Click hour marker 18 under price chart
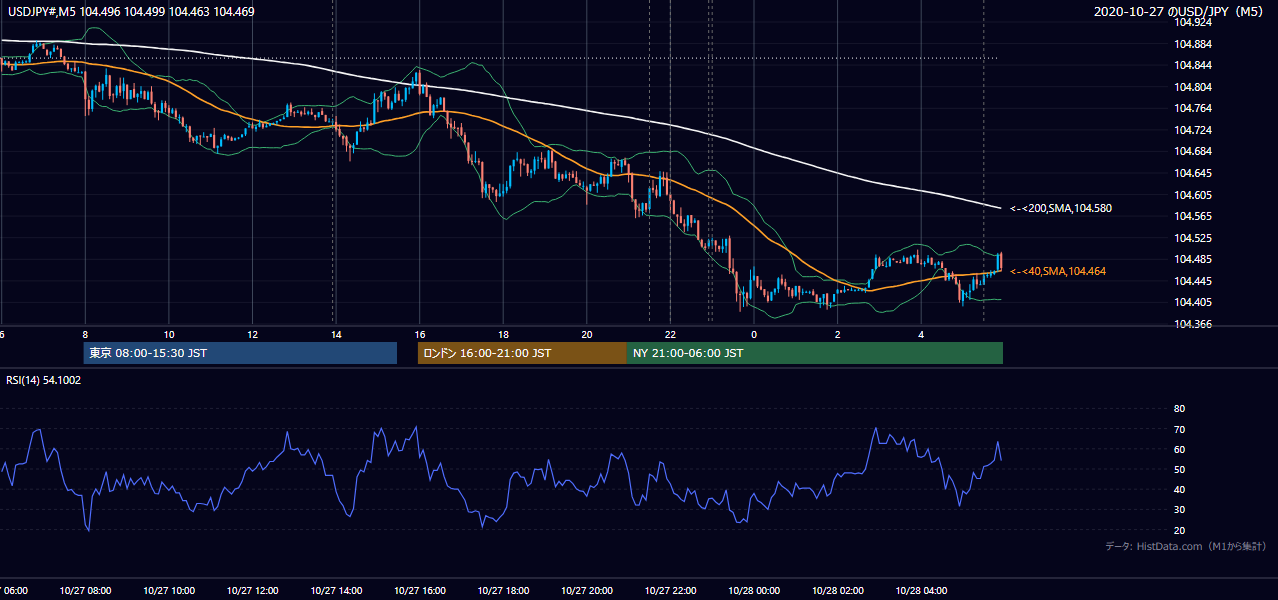This screenshot has width=1278, height=600. [x=503, y=335]
